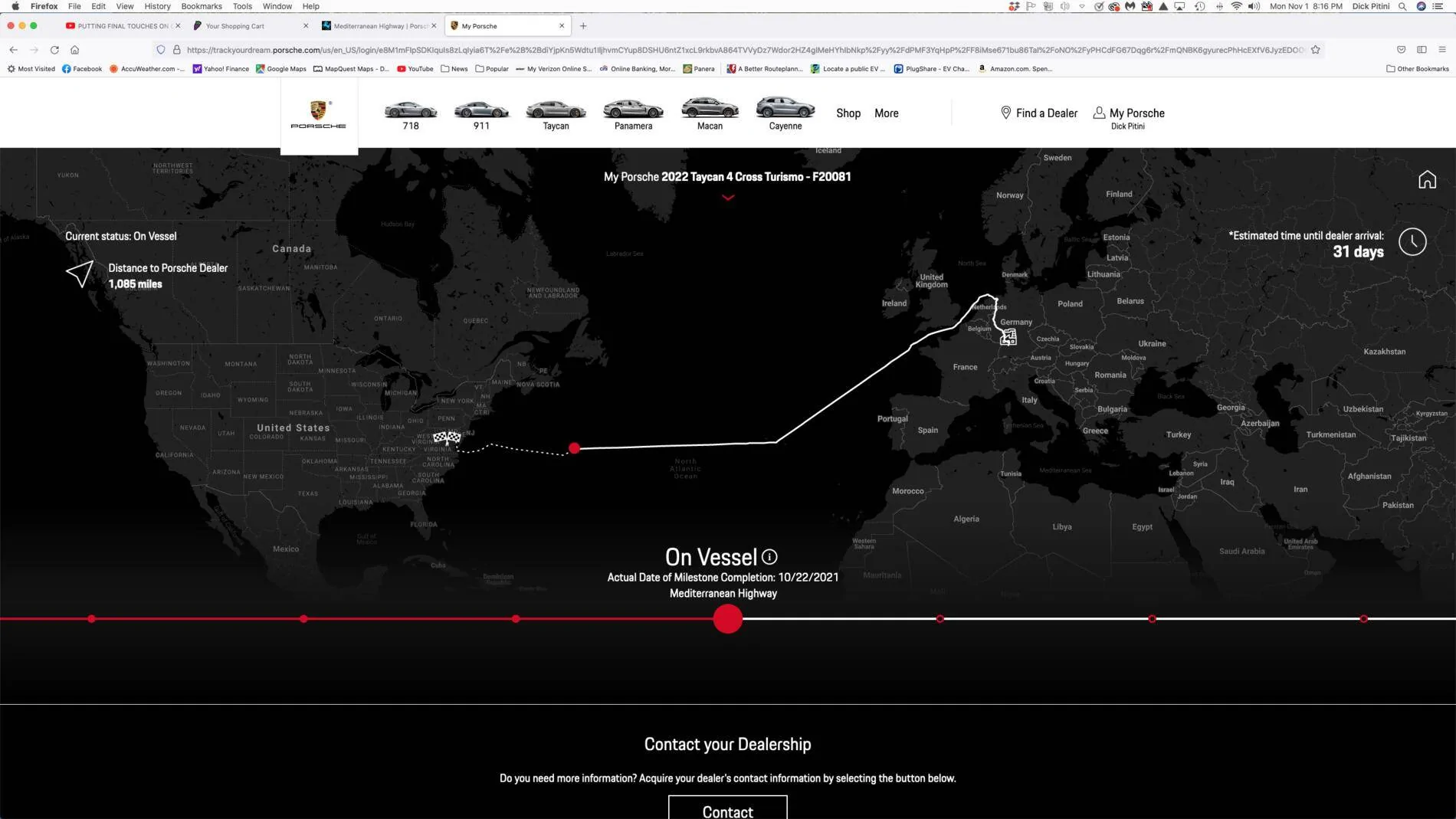The height and width of the screenshot is (819, 1456).
Task: Click Find a Dealer link
Action: click(1039, 113)
